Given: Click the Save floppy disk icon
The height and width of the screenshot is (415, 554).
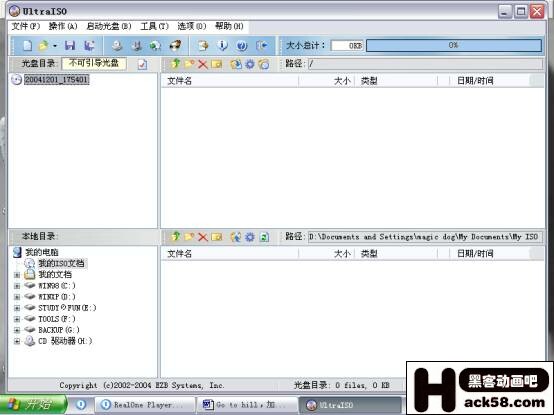Looking at the screenshot, I should pos(70,46).
